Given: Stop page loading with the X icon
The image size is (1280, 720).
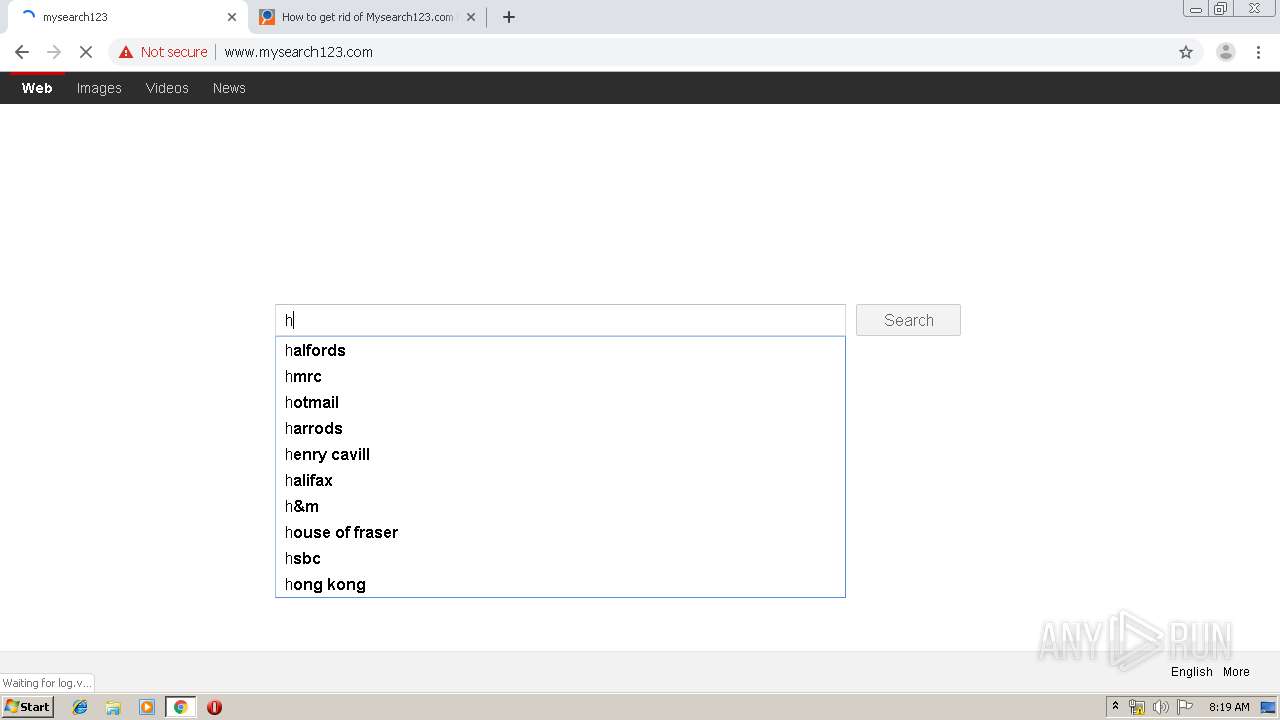Looking at the screenshot, I should coord(86,52).
